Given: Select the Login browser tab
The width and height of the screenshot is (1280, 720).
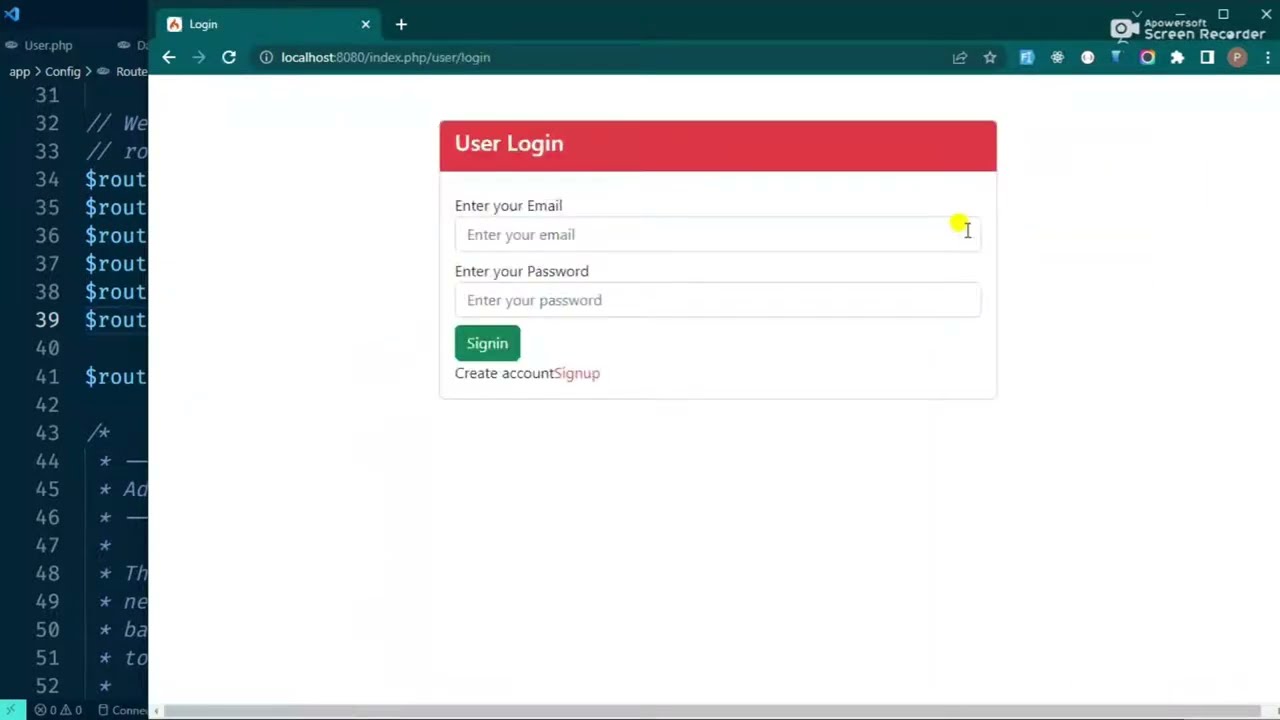Looking at the screenshot, I should [270, 24].
